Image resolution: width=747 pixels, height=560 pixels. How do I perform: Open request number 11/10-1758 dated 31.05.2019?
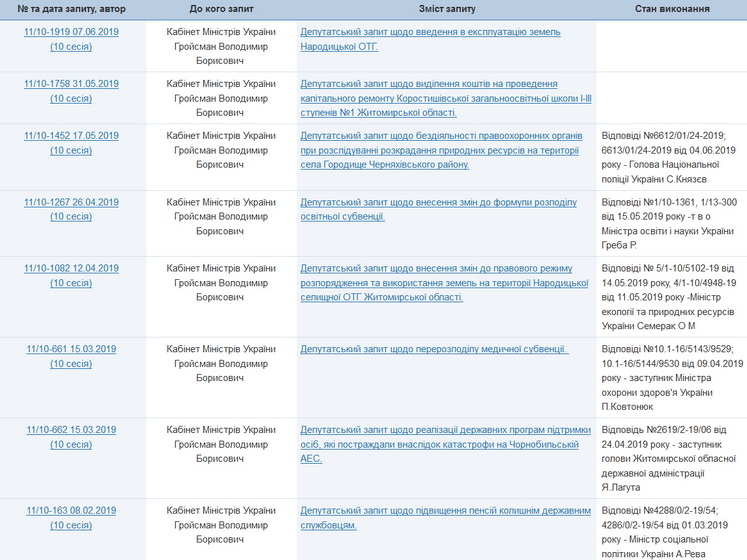click(x=71, y=83)
